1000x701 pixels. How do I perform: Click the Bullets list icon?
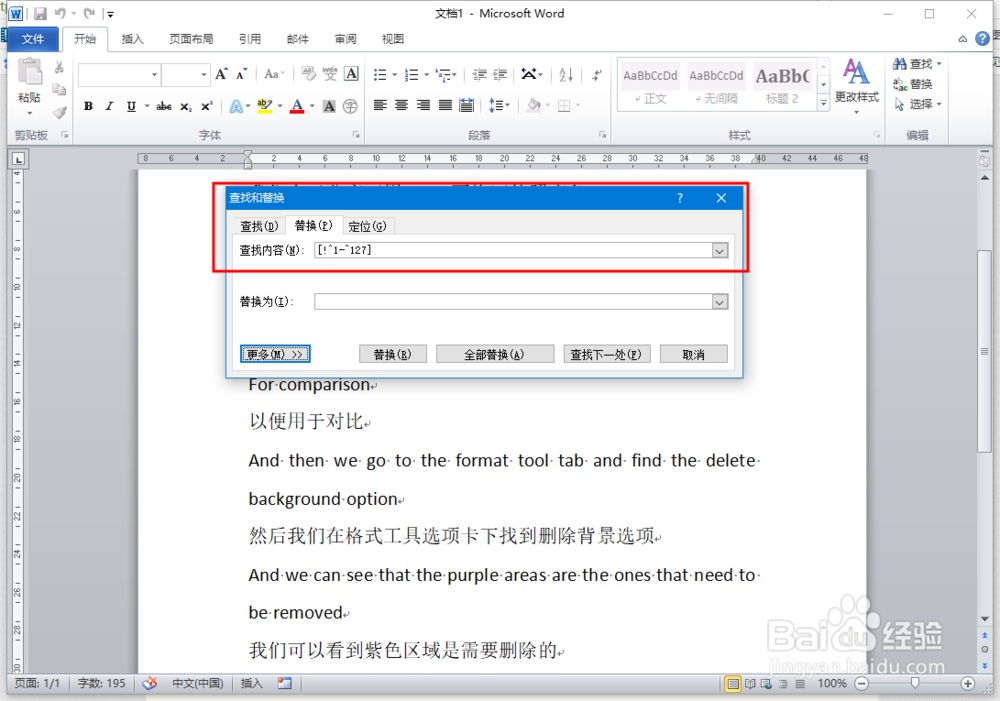point(380,75)
